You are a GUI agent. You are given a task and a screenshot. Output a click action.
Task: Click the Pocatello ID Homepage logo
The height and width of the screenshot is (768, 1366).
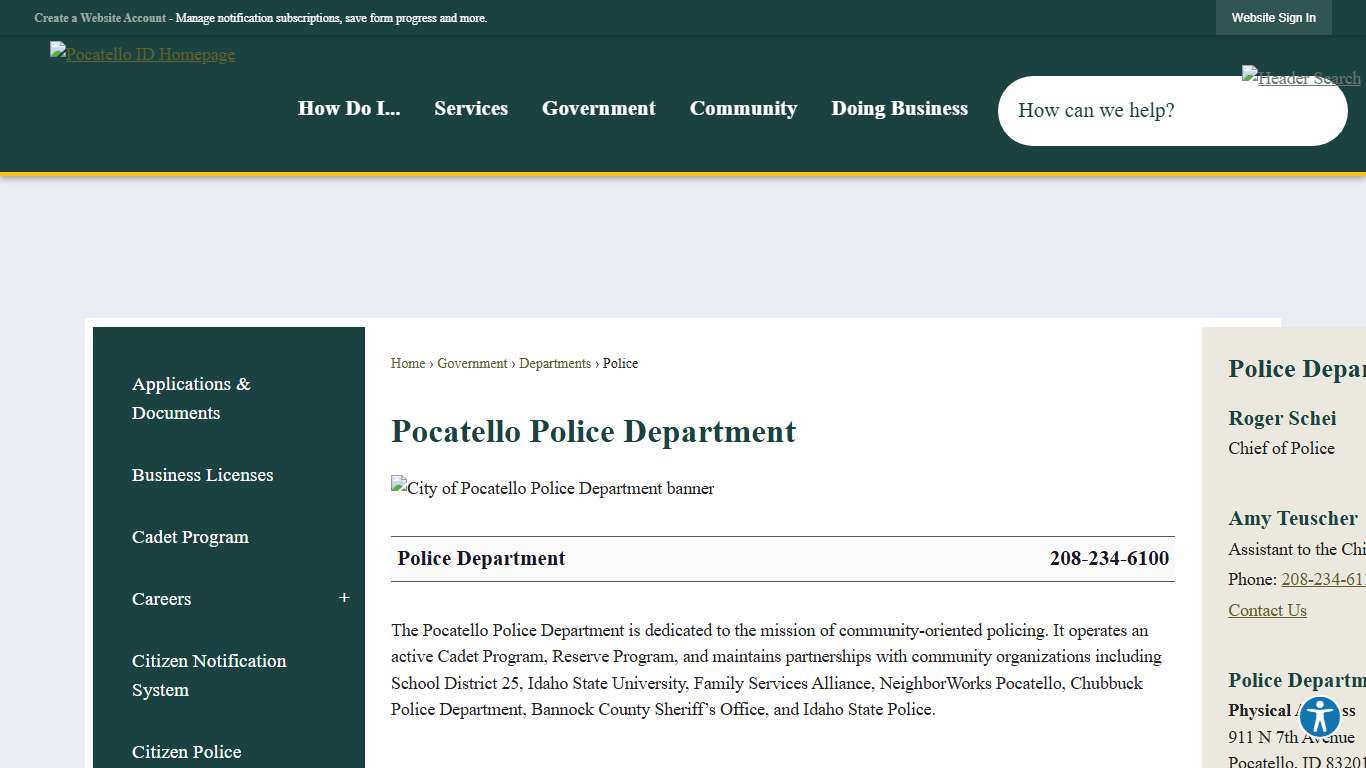click(141, 54)
